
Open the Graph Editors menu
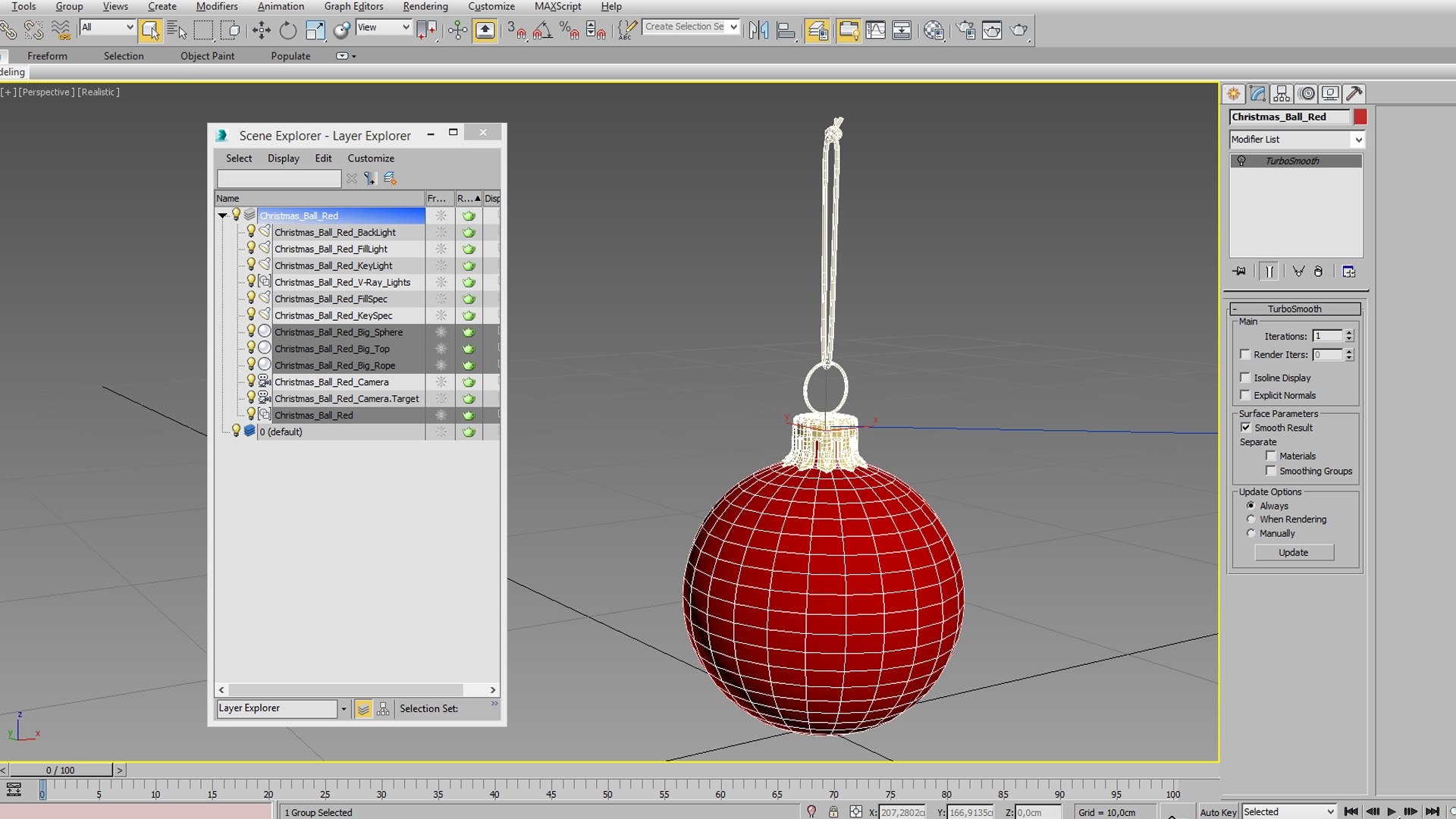pyautogui.click(x=353, y=6)
